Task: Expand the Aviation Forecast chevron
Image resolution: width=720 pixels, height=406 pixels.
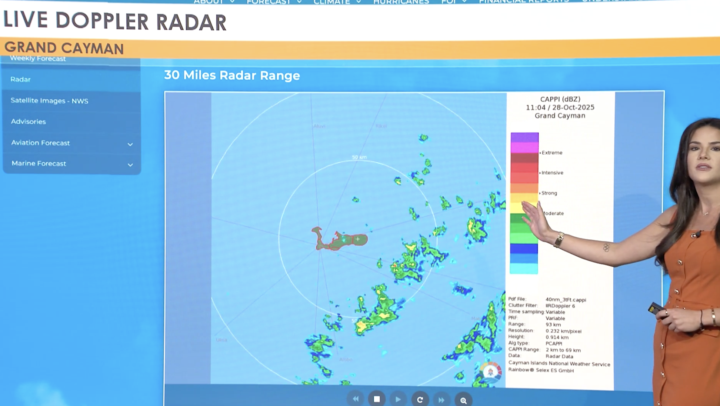Action: click(x=130, y=144)
